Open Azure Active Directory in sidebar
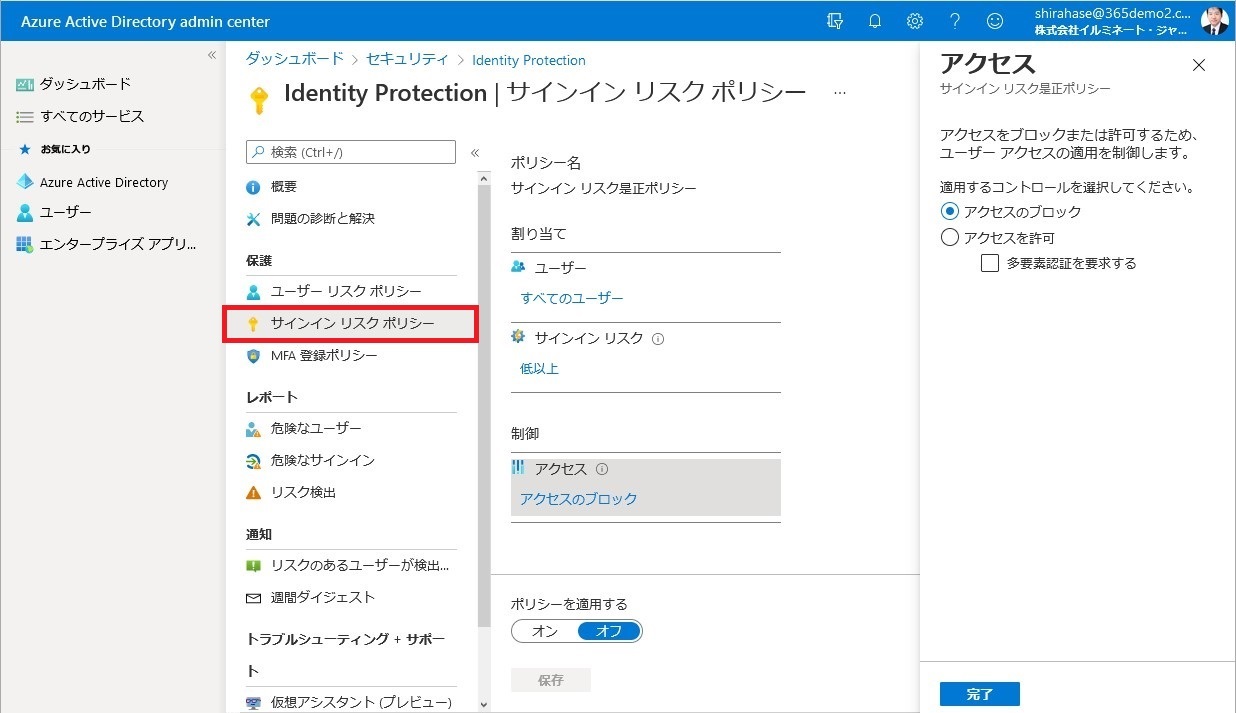 (x=104, y=182)
